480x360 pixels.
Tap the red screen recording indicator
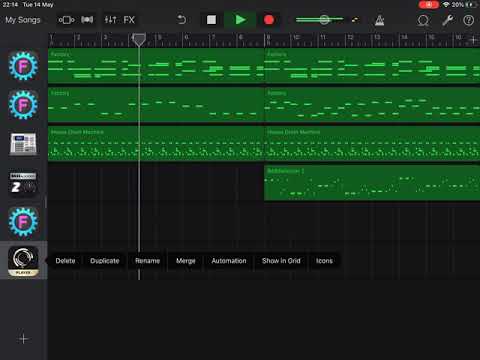coord(429,5)
